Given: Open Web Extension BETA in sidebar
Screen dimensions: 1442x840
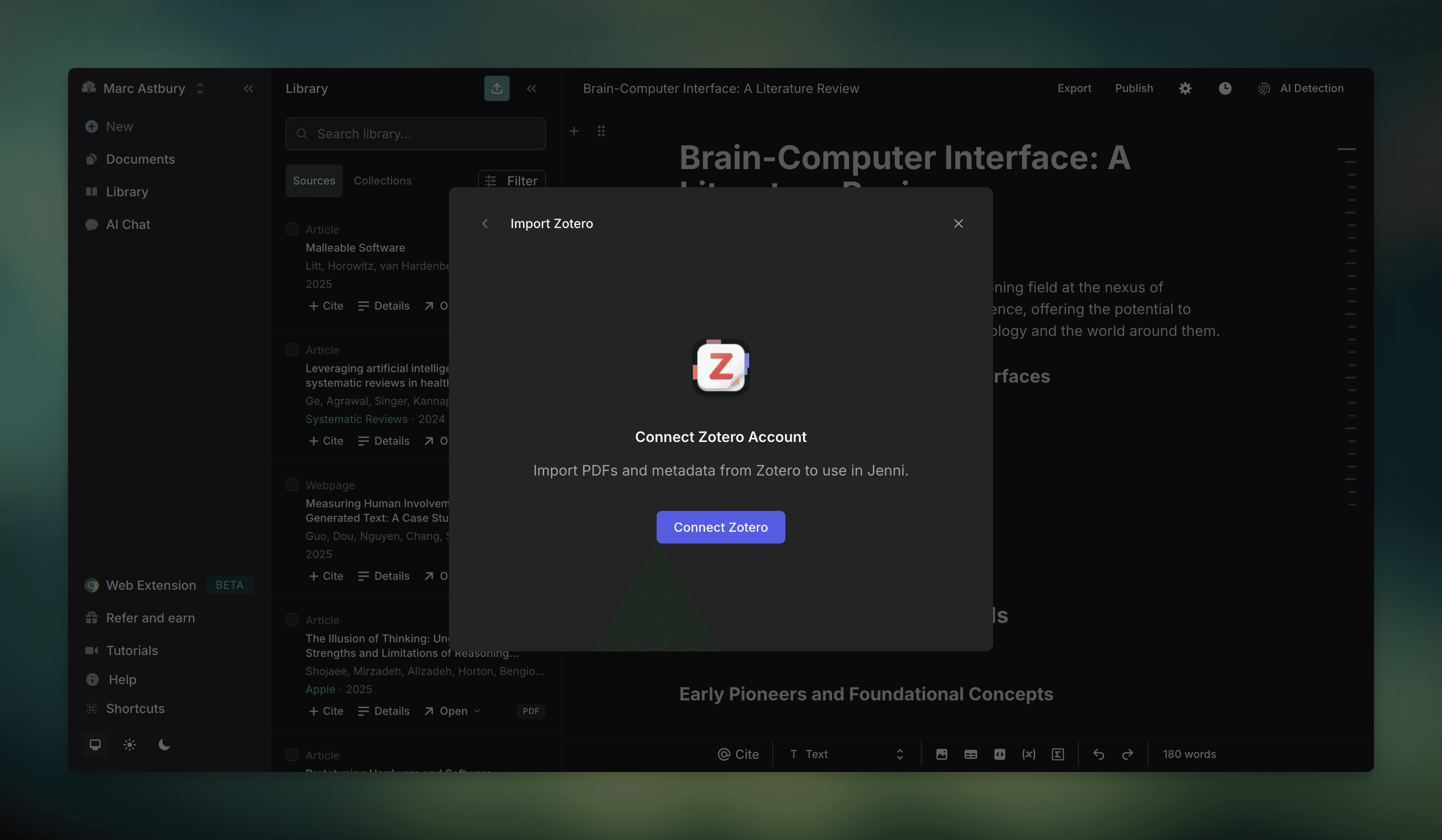Looking at the screenshot, I should coord(169,585).
